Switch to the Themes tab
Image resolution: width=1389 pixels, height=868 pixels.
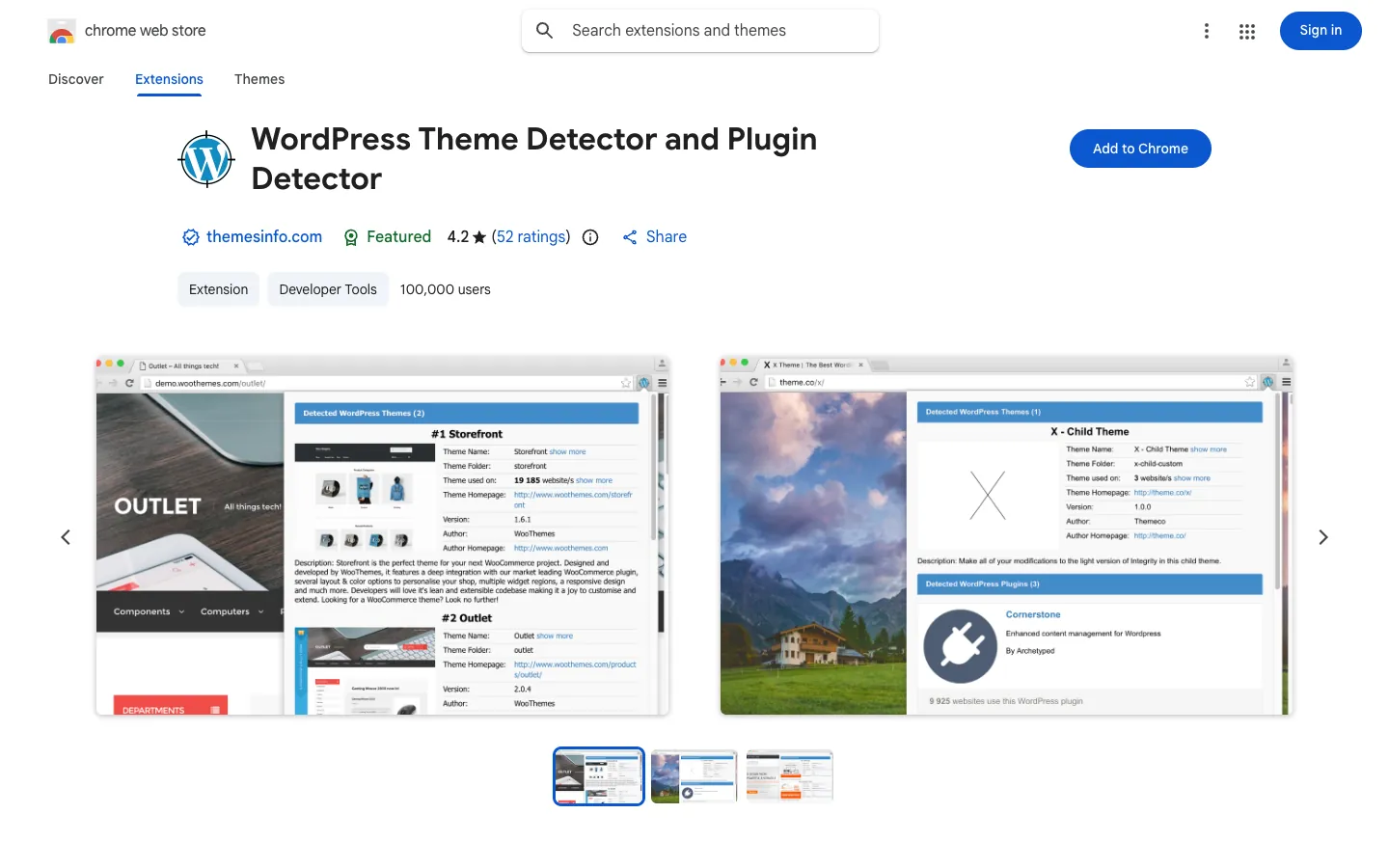(x=259, y=79)
